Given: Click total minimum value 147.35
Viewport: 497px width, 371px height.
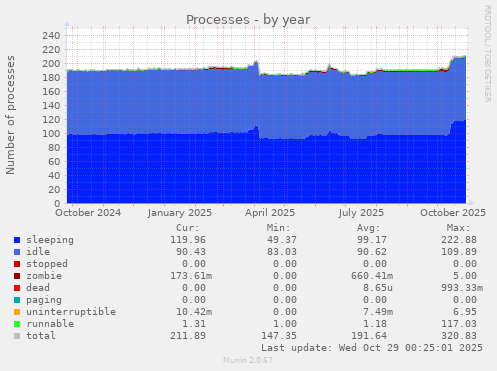Looking at the screenshot, I should (279, 336).
